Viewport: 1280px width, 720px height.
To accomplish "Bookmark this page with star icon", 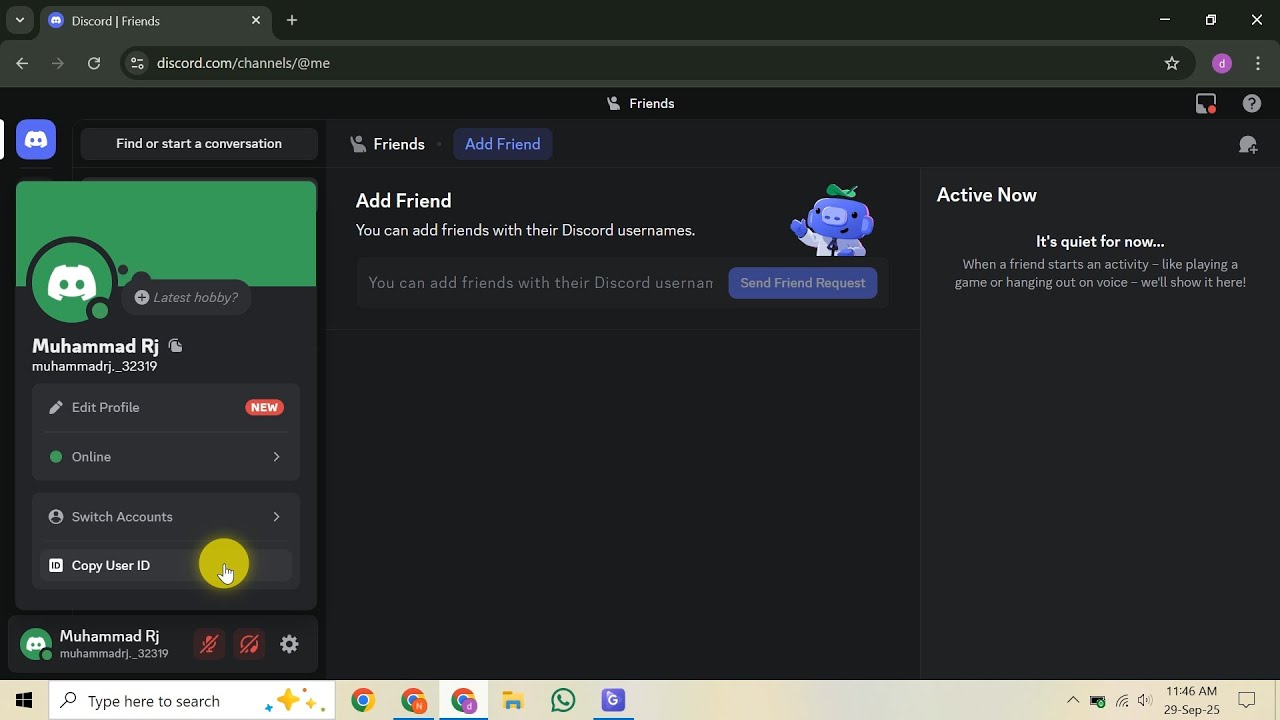I will tap(1172, 63).
